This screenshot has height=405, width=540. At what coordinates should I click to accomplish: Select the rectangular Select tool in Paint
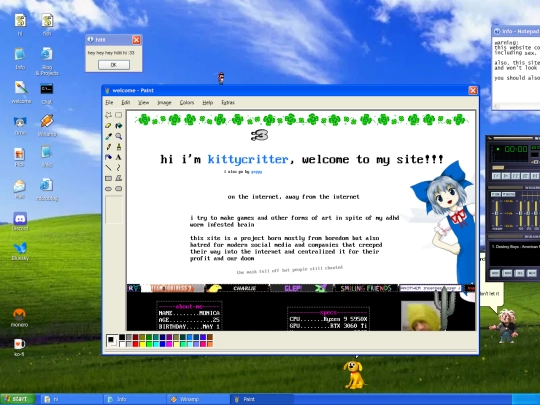pyautogui.click(x=118, y=115)
